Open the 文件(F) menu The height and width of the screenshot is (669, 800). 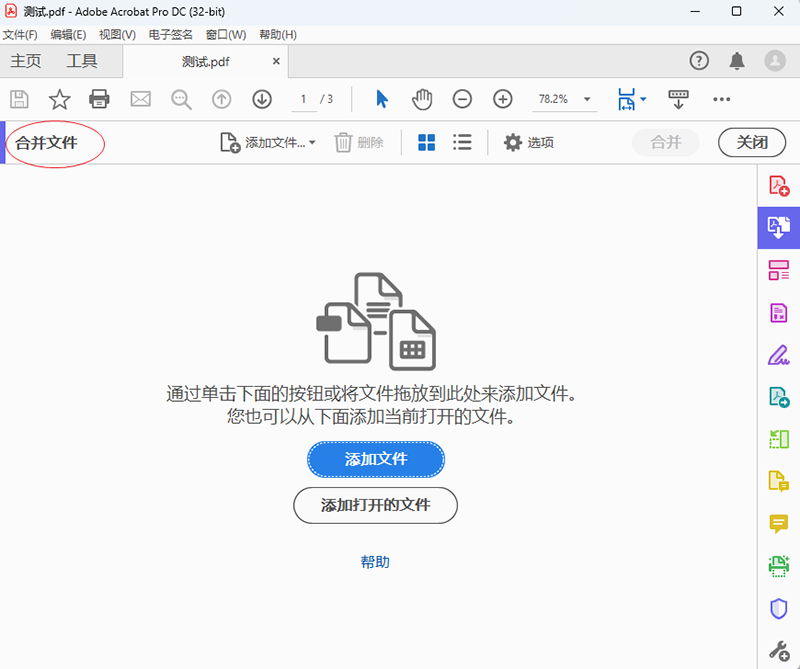[20, 35]
